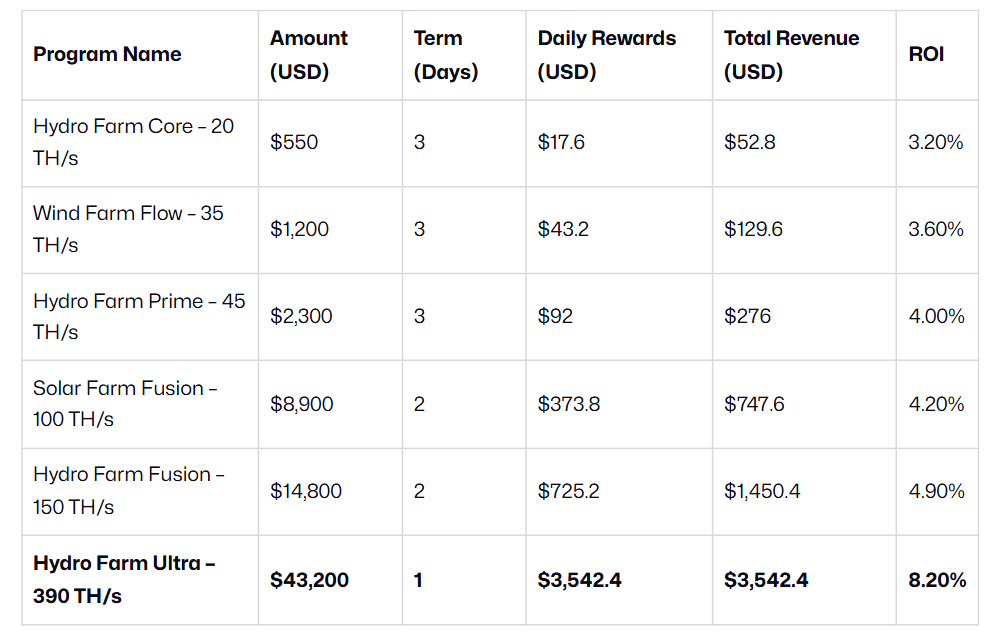Viewport: 1005px width, 639px height.
Task: Select Hydro Farm Fusion – 150 TH/s
Action: 128,490
